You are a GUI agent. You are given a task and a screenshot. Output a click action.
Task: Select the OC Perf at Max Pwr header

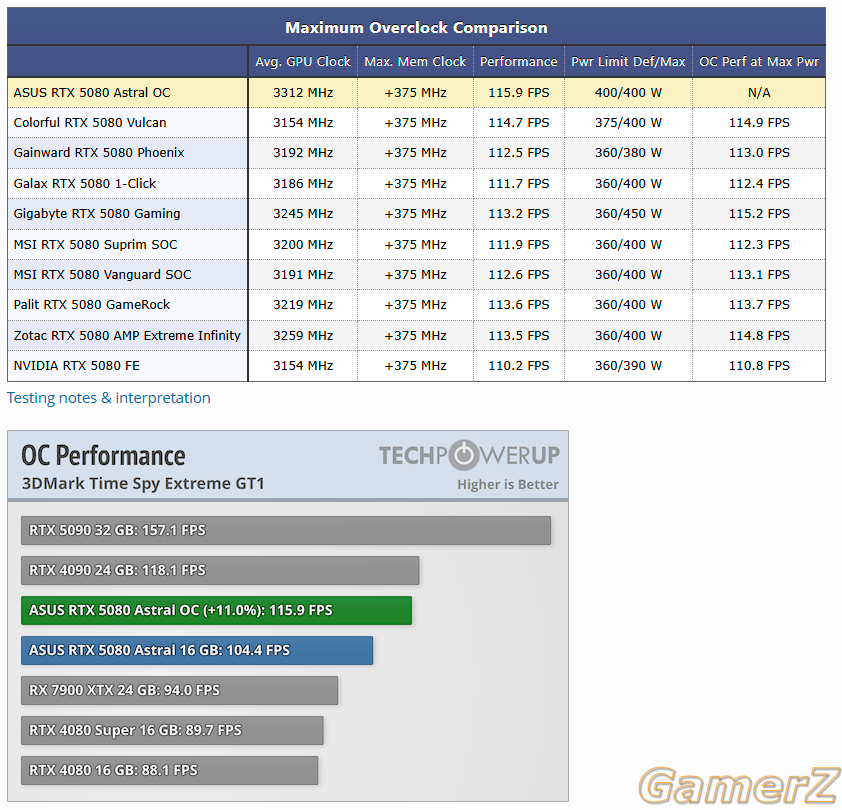[x=759, y=62]
